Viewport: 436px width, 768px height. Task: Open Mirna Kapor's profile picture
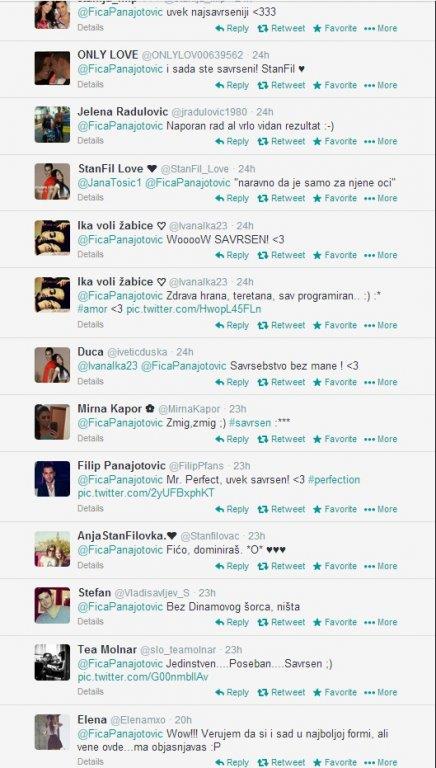pos(52,422)
